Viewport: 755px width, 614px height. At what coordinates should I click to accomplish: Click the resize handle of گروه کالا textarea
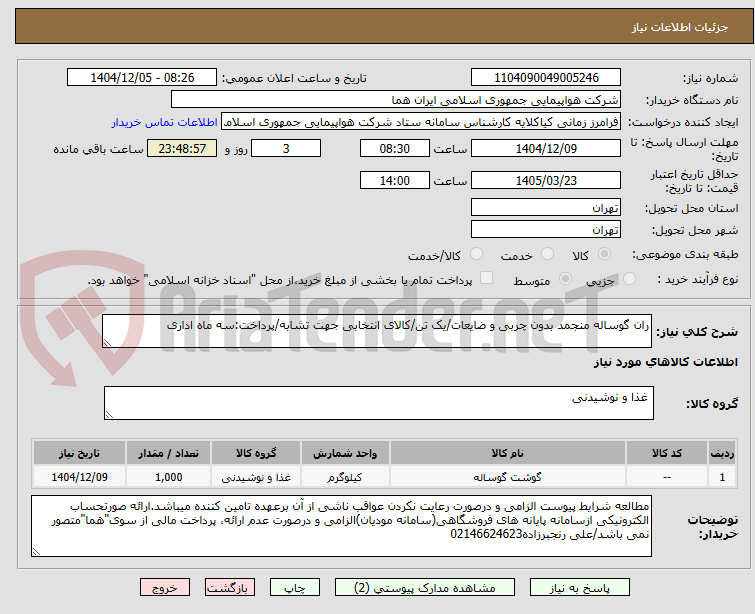(109, 415)
